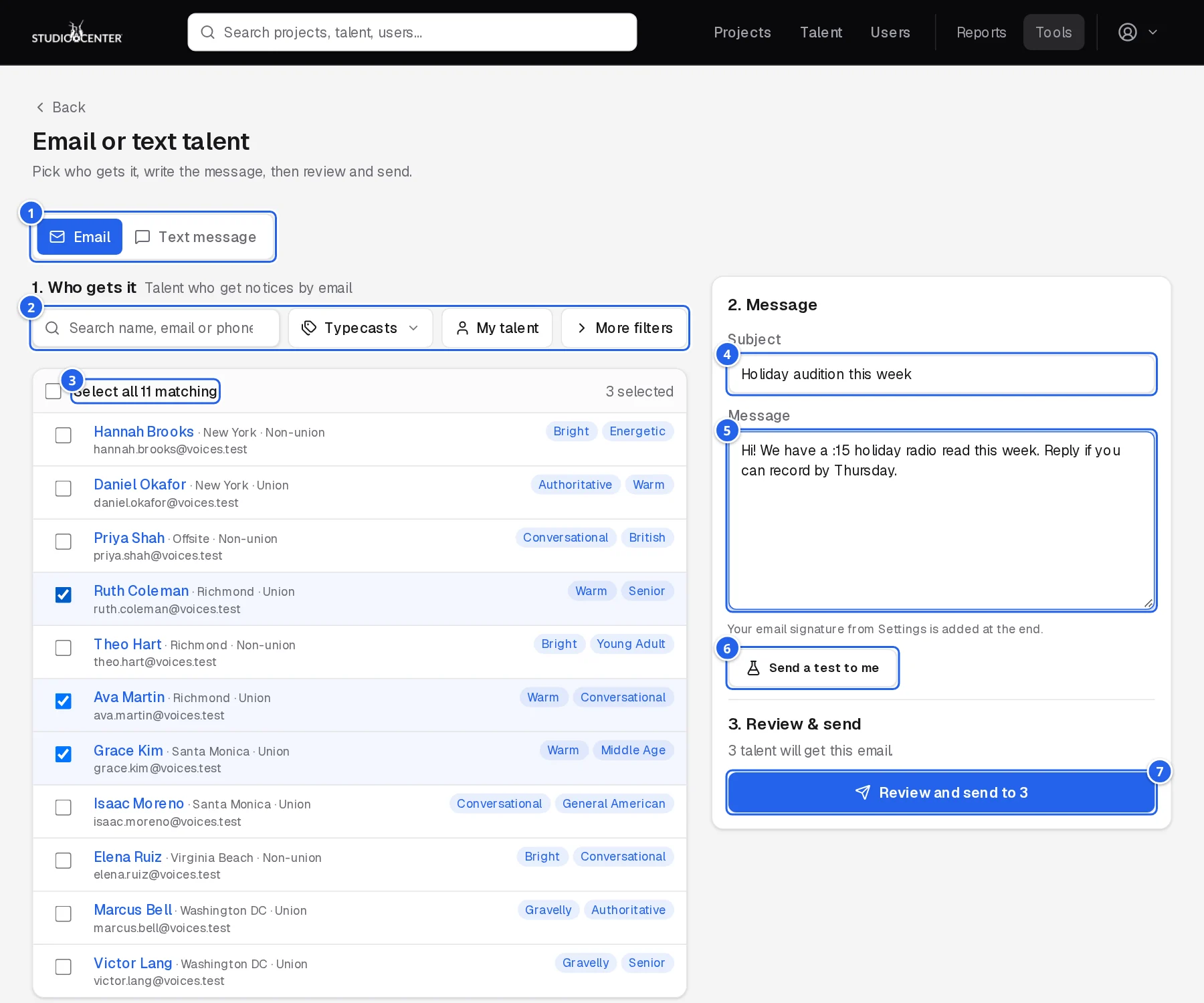Focus the Subject input field
The height and width of the screenshot is (1003, 1204).
point(942,374)
